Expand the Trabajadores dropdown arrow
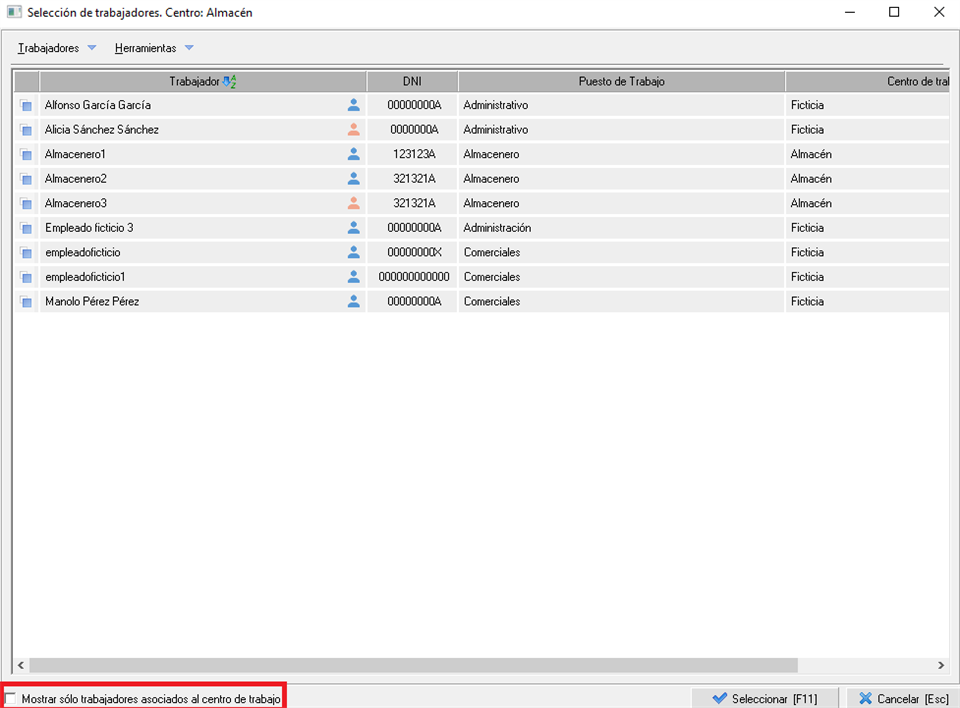This screenshot has width=960, height=708. coord(92,48)
